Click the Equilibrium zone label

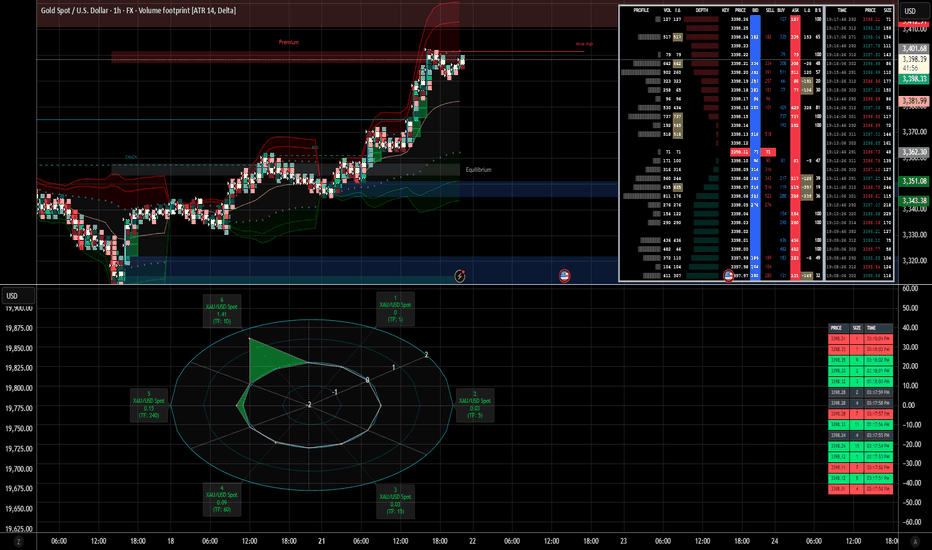coord(478,170)
